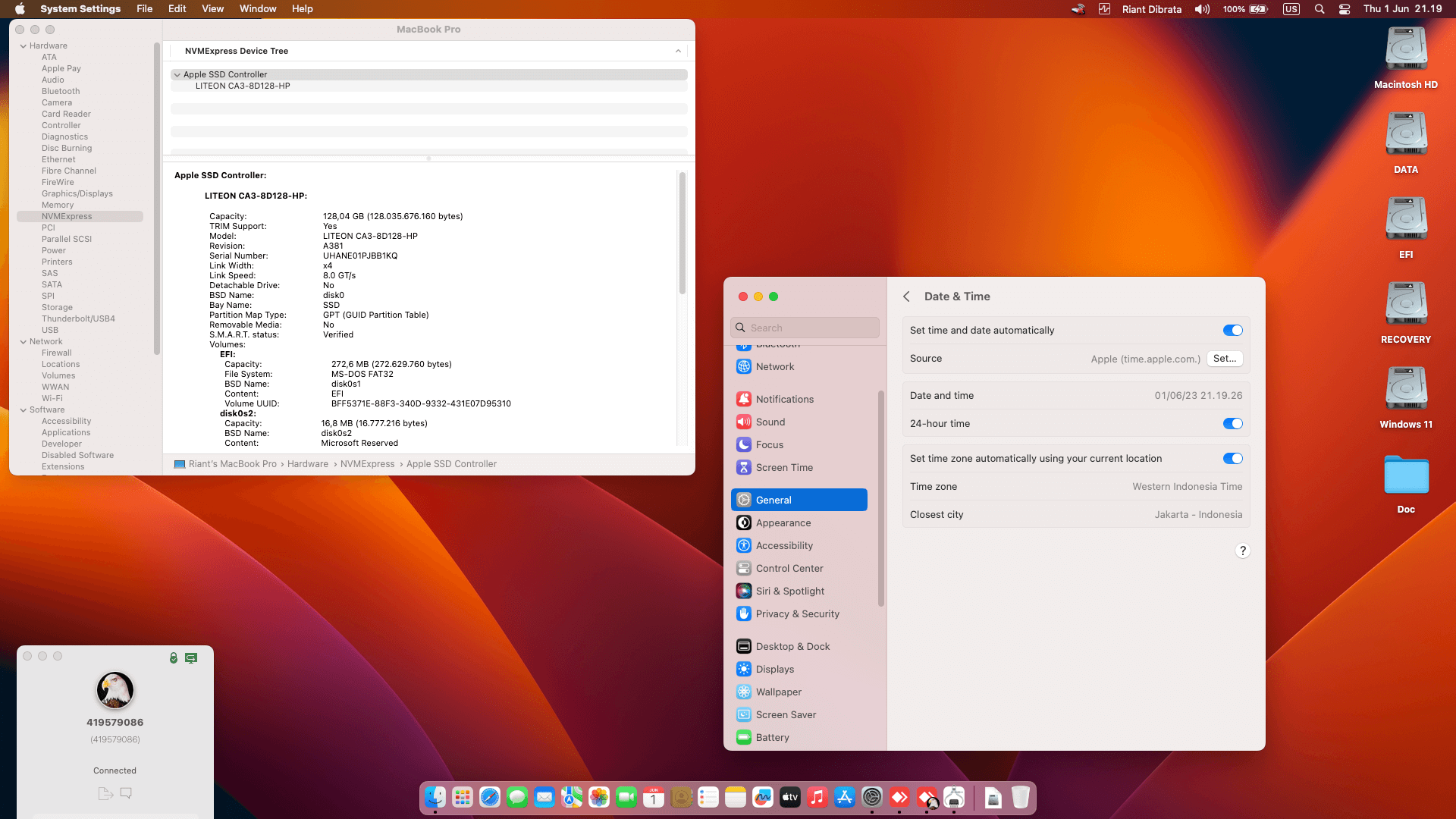The width and height of the screenshot is (1456, 819).
Task: Open the Music app from the Dock
Action: (x=817, y=798)
